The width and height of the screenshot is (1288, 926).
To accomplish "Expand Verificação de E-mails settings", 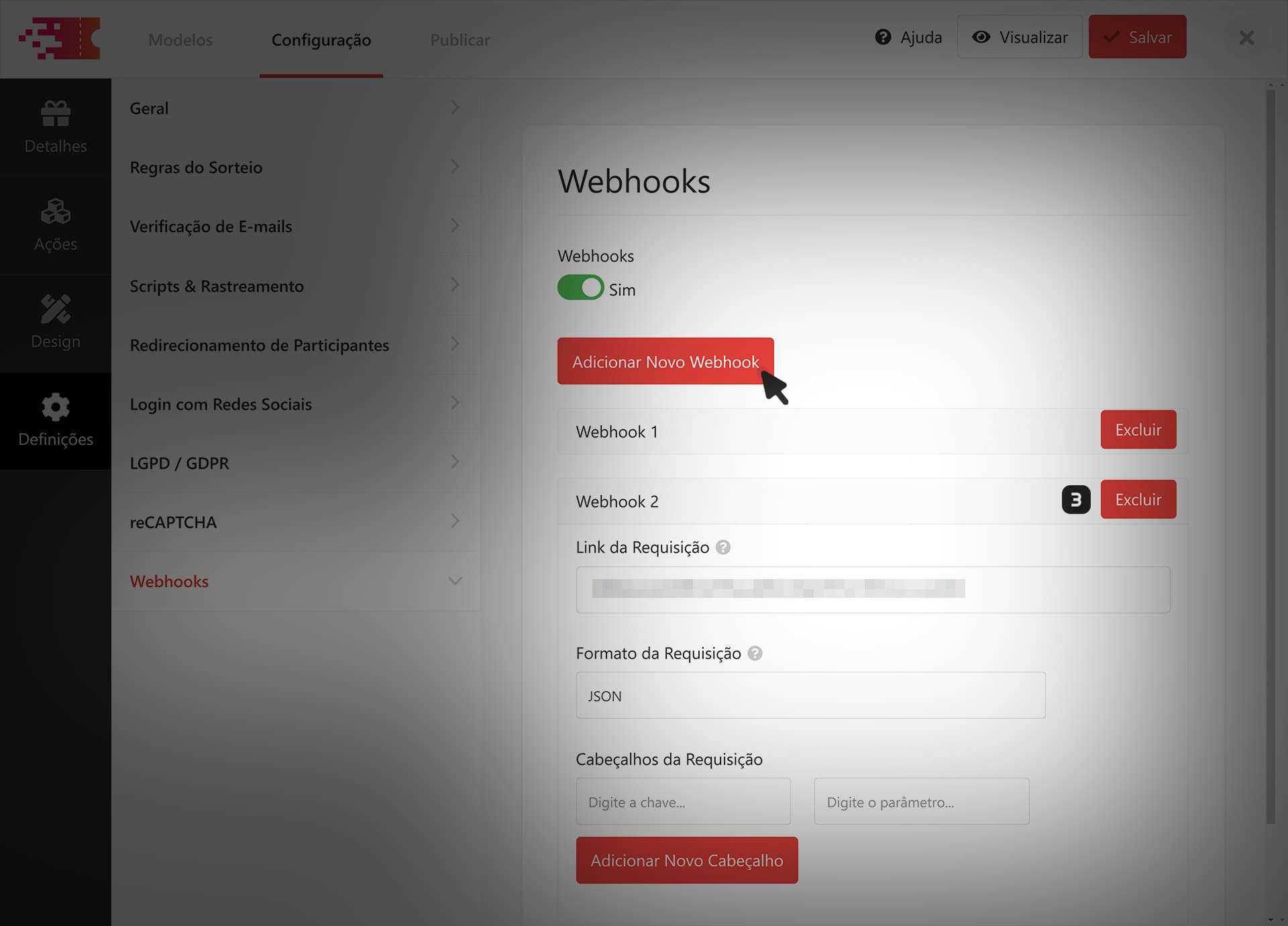I will tap(296, 226).
